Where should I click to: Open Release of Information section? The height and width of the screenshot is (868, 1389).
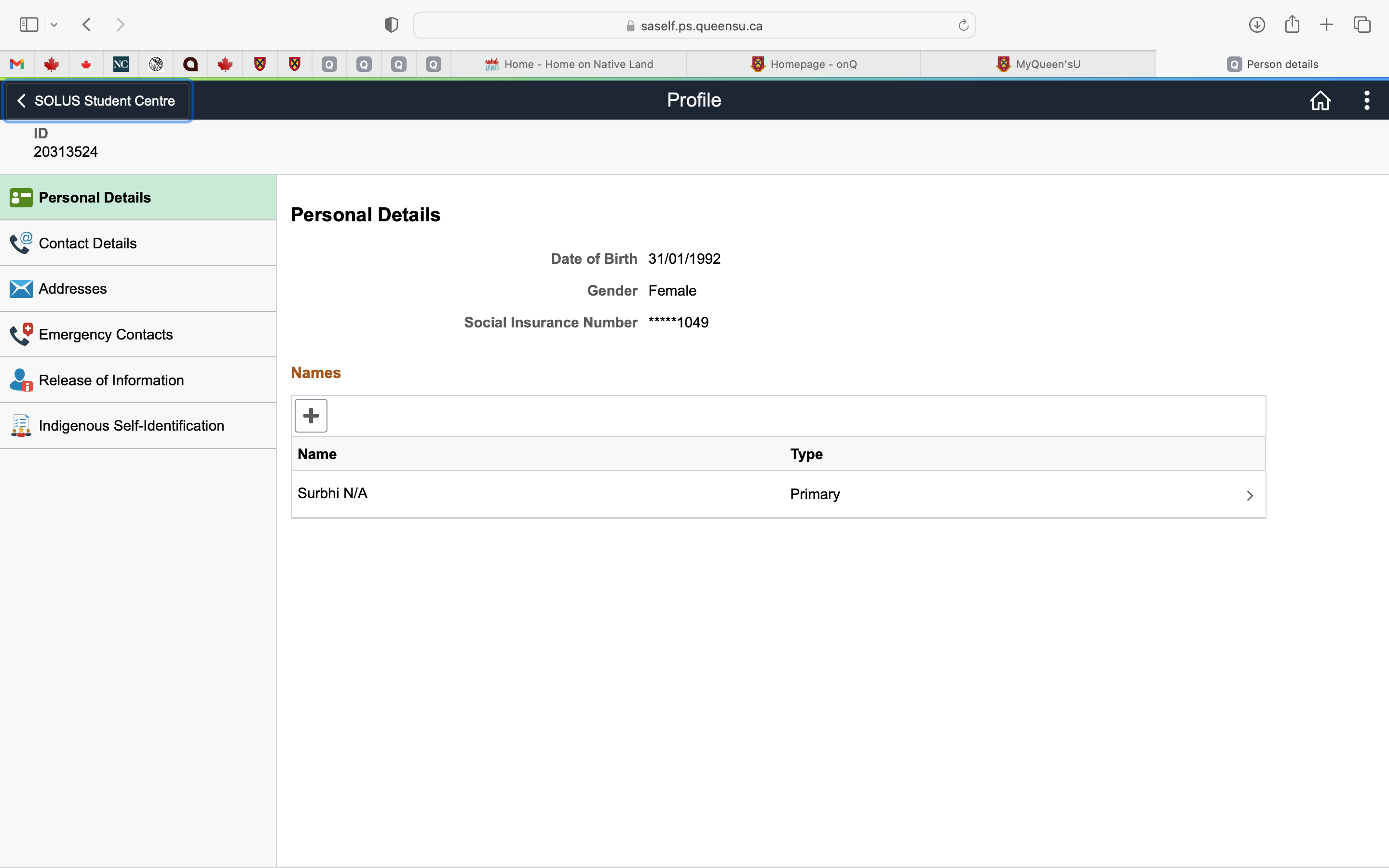point(111,380)
